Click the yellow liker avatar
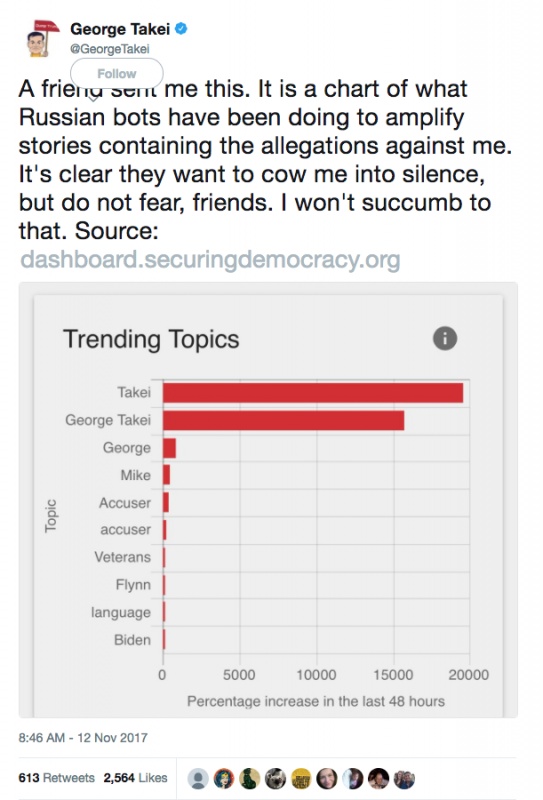This screenshot has width=543, height=800. pyautogui.click(x=301, y=779)
